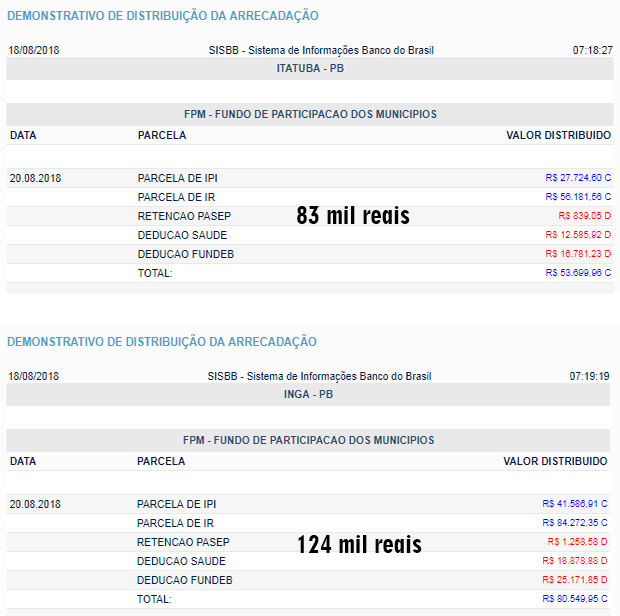Click the VALOR DISTRIBUIDO header in the Inga table
The height and width of the screenshot is (616, 620).
[x=555, y=461]
